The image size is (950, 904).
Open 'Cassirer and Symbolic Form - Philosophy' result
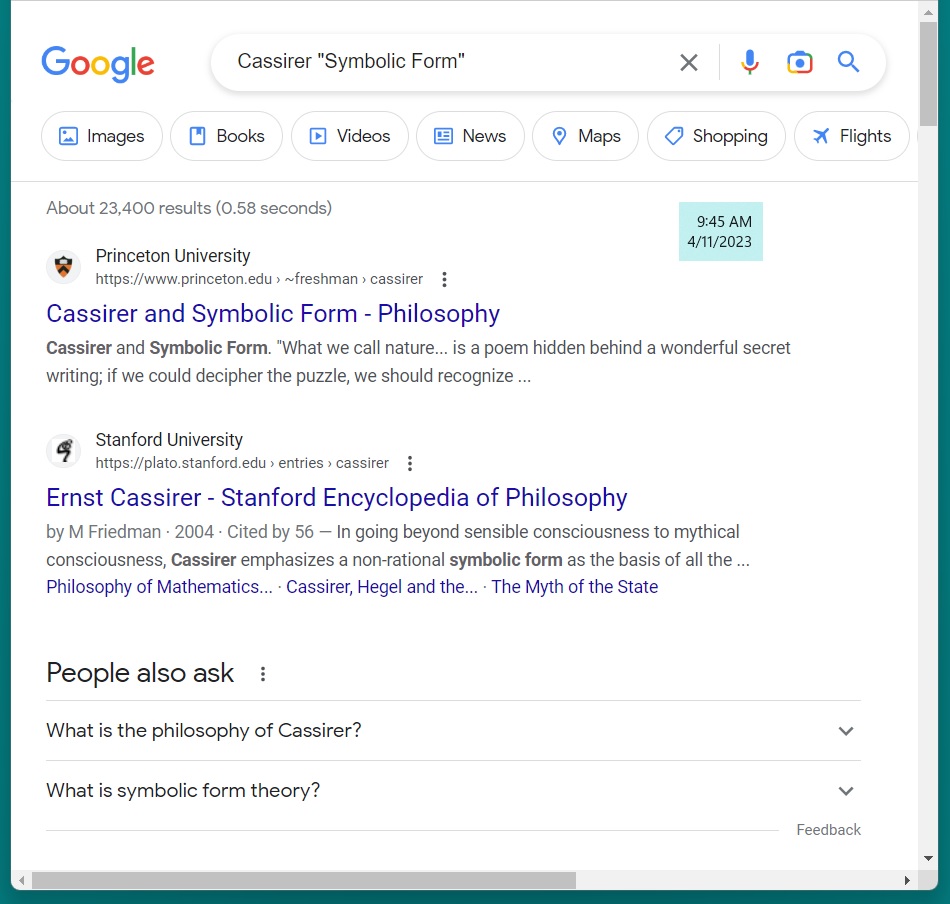(273, 314)
